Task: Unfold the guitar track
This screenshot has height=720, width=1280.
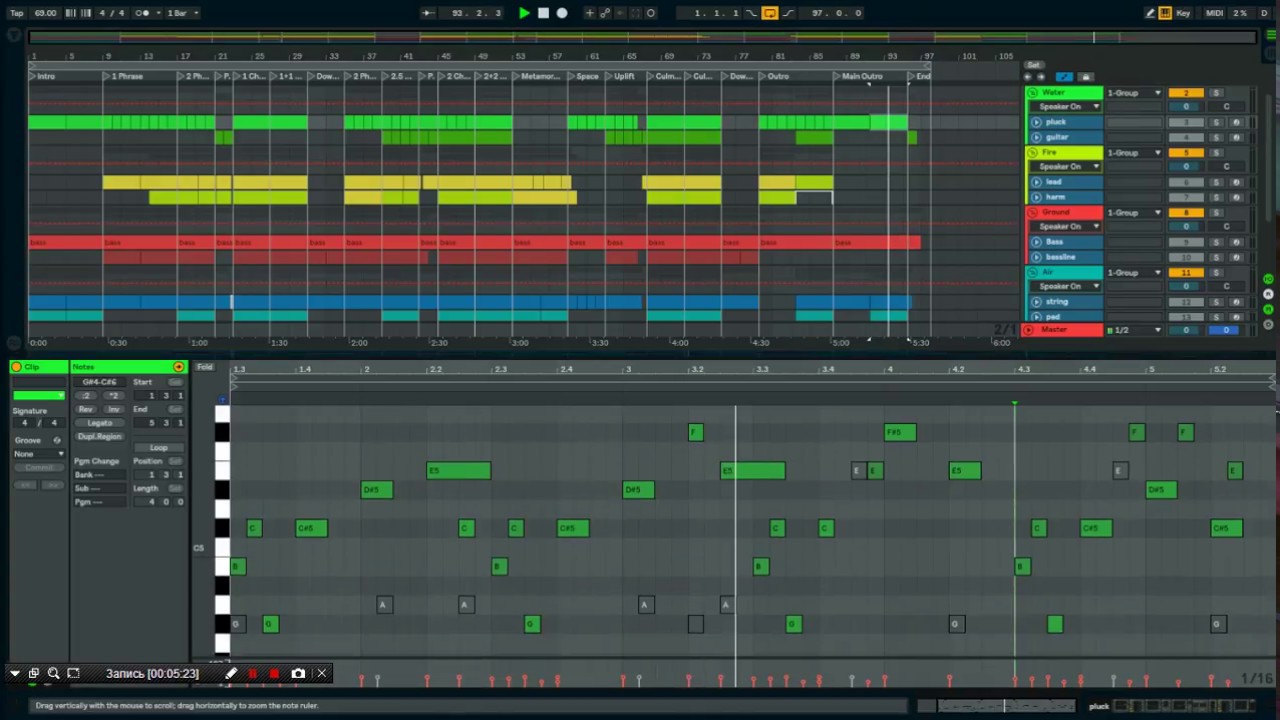Action: point(1036,137)
